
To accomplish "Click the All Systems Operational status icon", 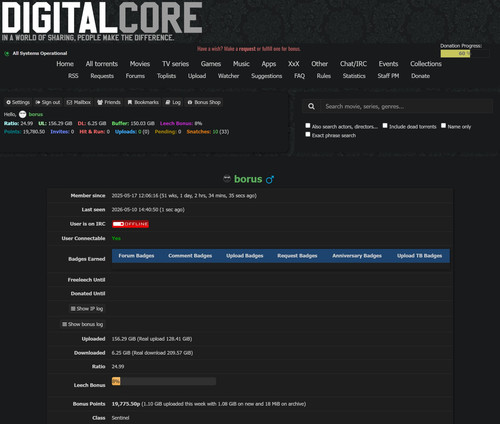I will [x=7, y=54].
